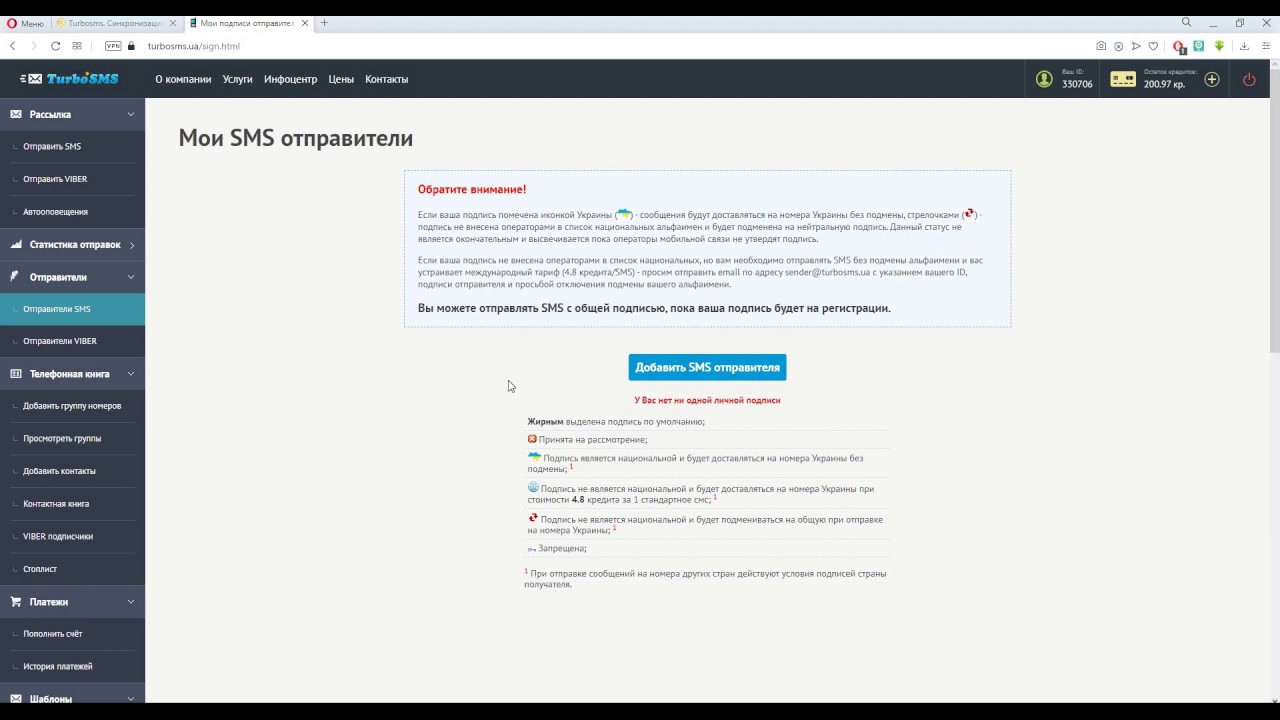
Task: Open the Инфоцентр menu
Action: [x=291, y=79]
